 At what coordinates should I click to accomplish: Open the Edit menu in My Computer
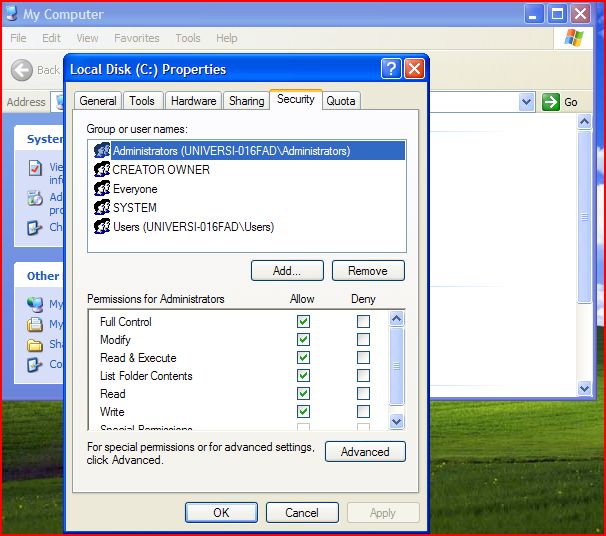[x=51, y=38]
